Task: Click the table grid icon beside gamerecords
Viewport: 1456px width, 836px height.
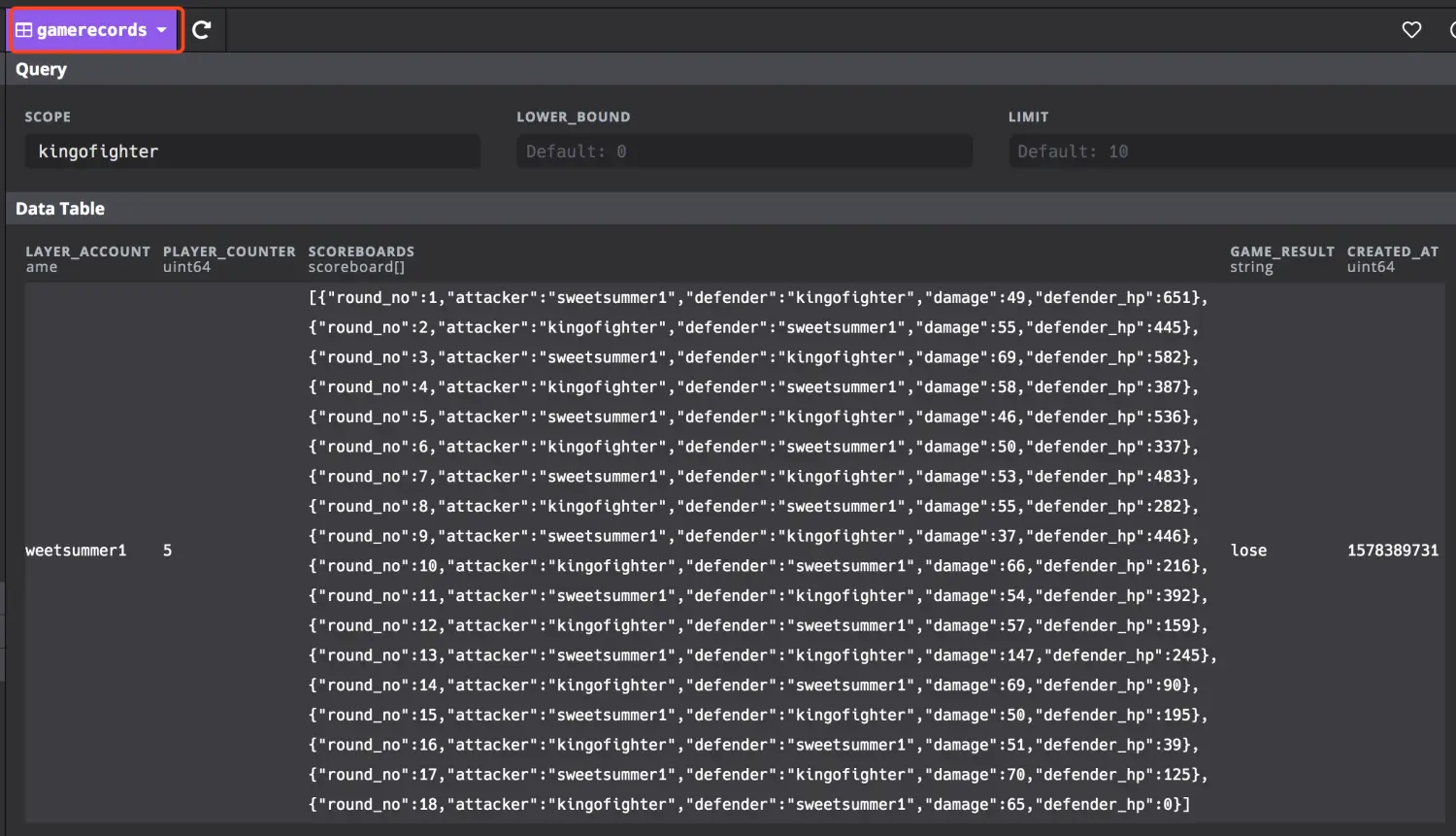Action: tap(24, 30)
